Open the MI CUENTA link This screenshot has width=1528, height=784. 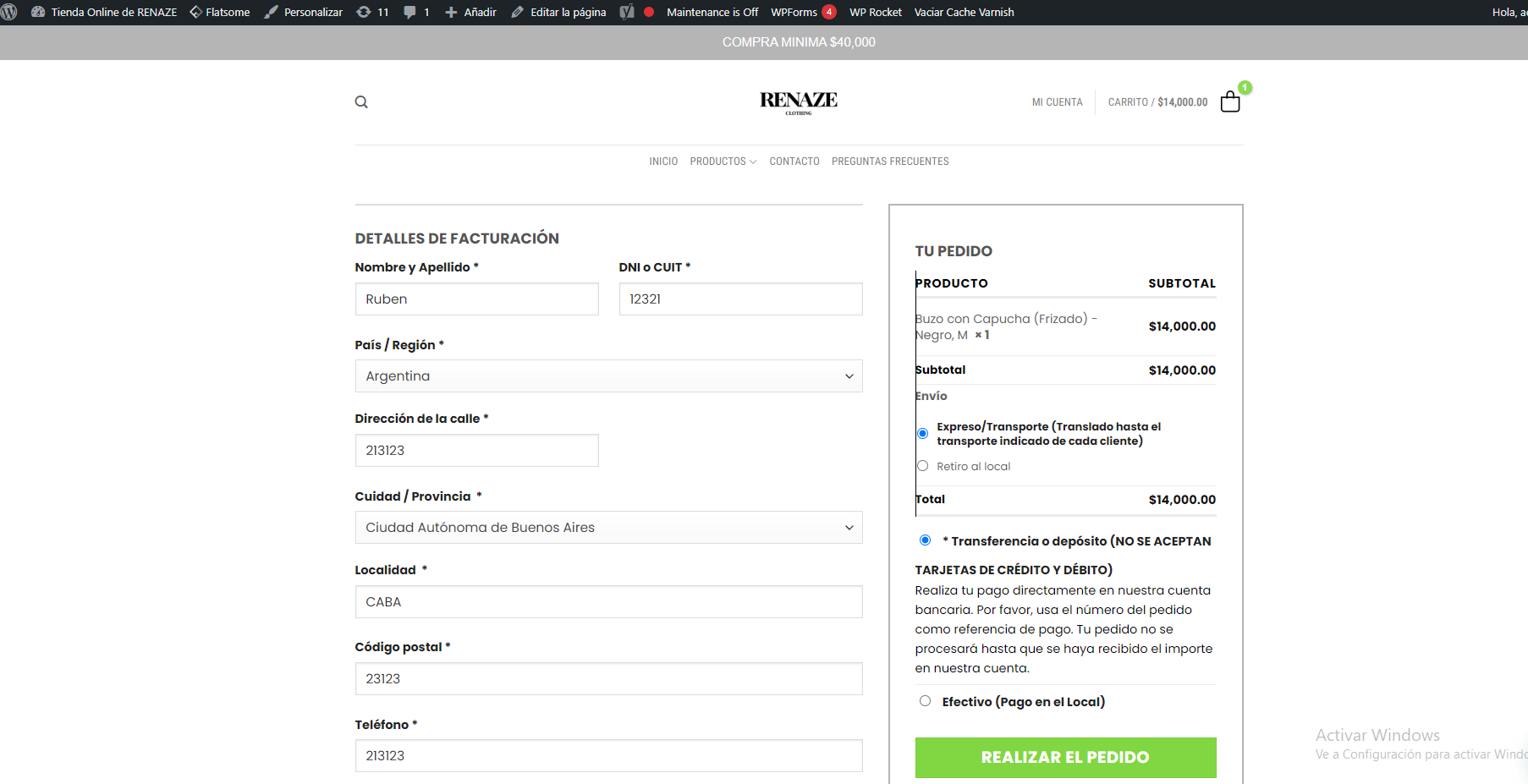(x=1057, y=102)
